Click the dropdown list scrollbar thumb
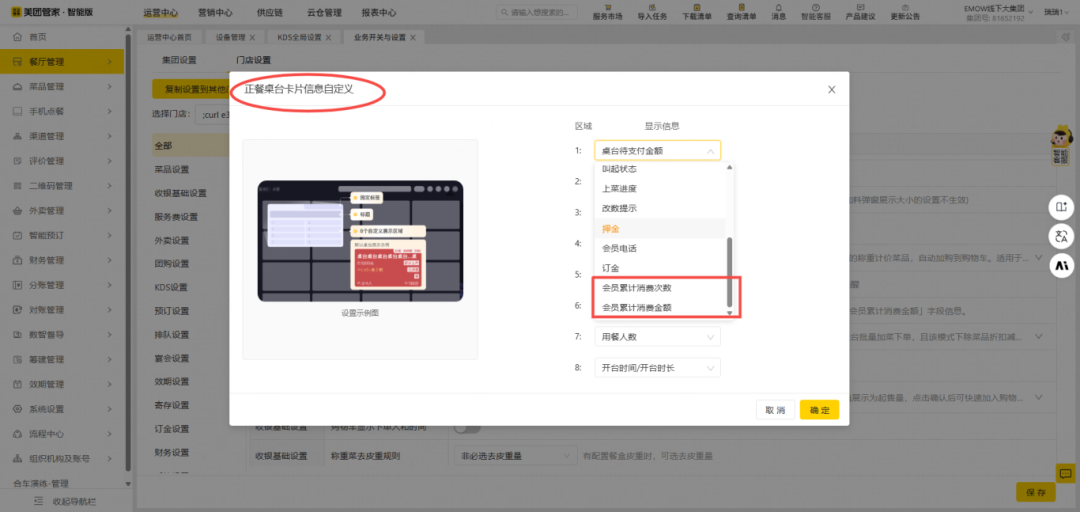The image size is (1080, 512). pos(730,272)
